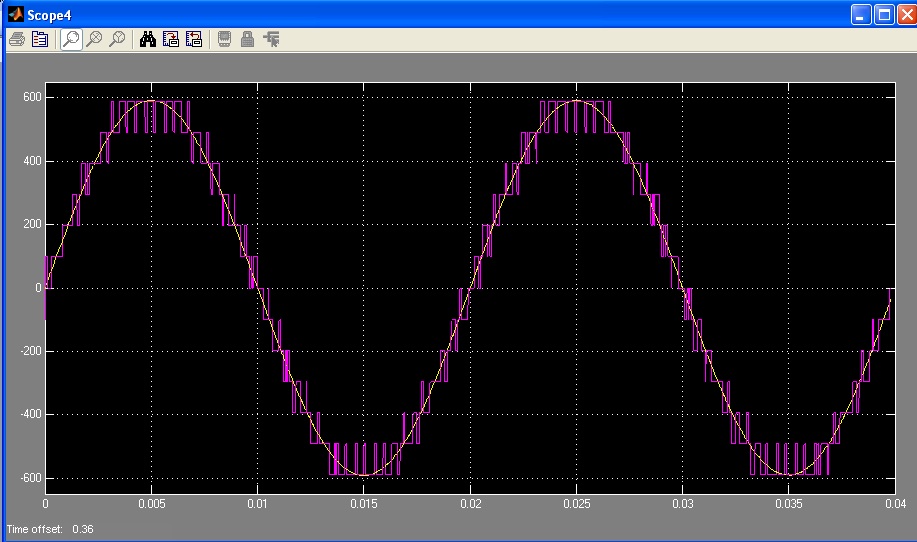The image size is (917, 542).
Task: Click the 0.025 x-axis tick label
Action: point(577,503)
